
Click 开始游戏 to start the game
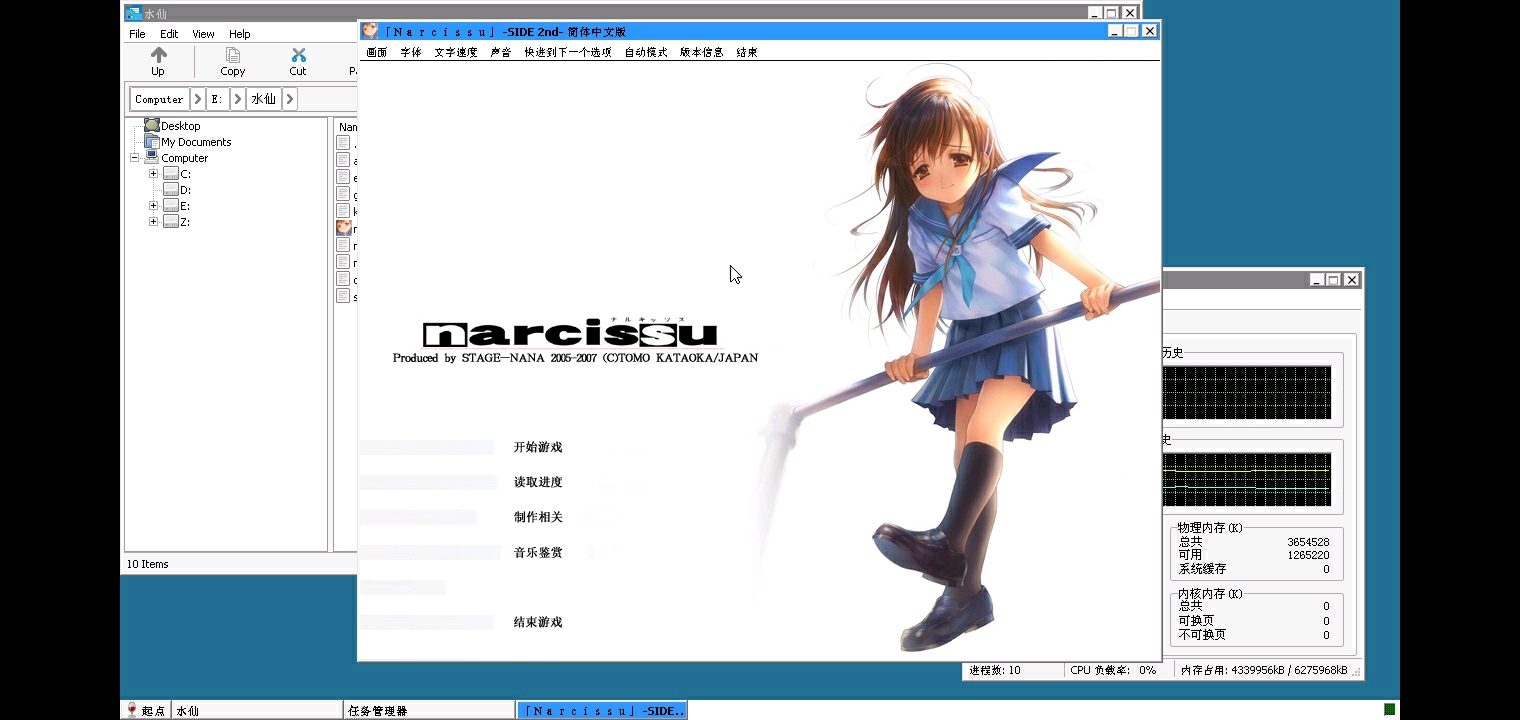[538, 447]
